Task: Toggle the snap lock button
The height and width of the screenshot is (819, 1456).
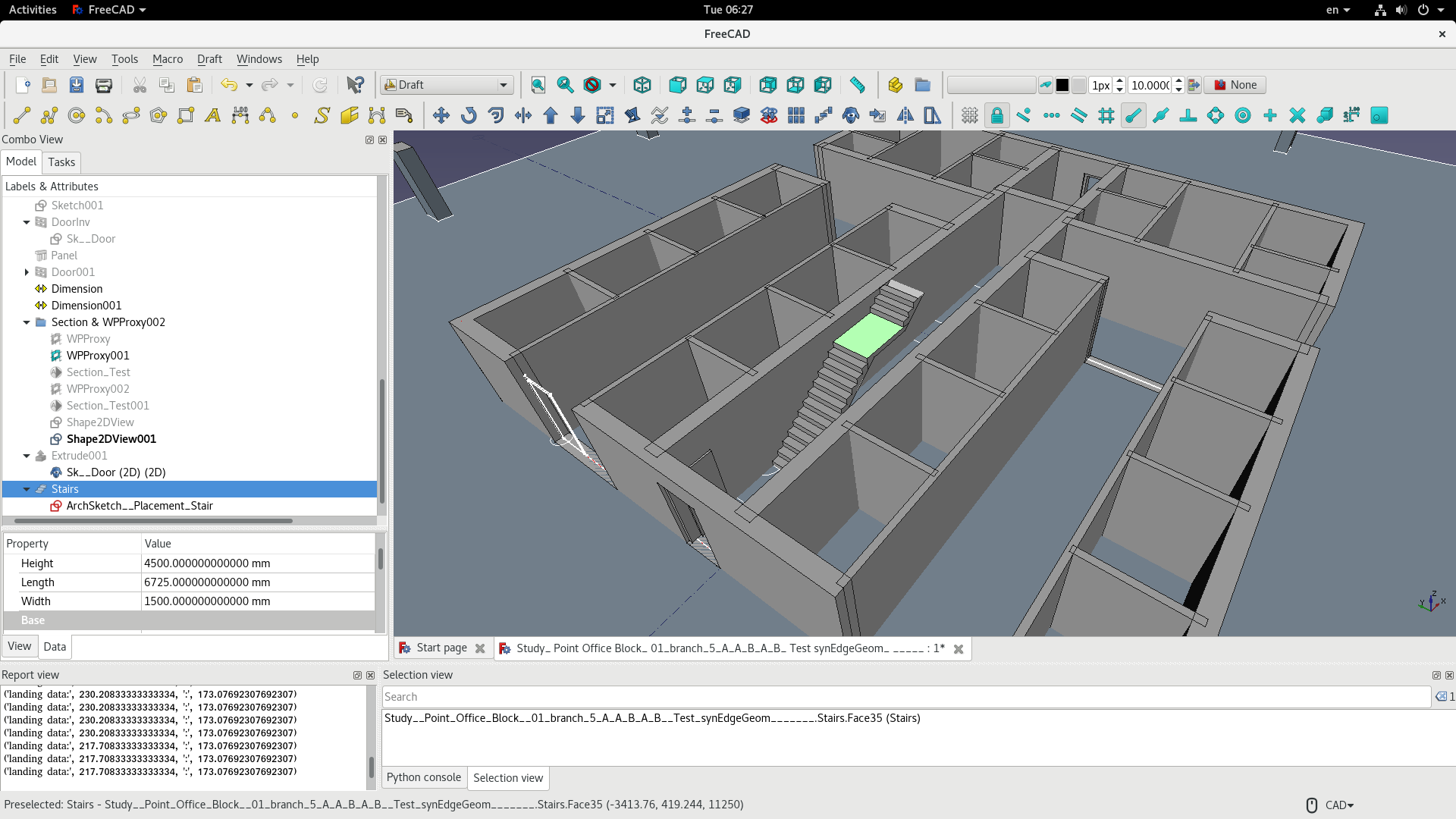Action: 996,115
